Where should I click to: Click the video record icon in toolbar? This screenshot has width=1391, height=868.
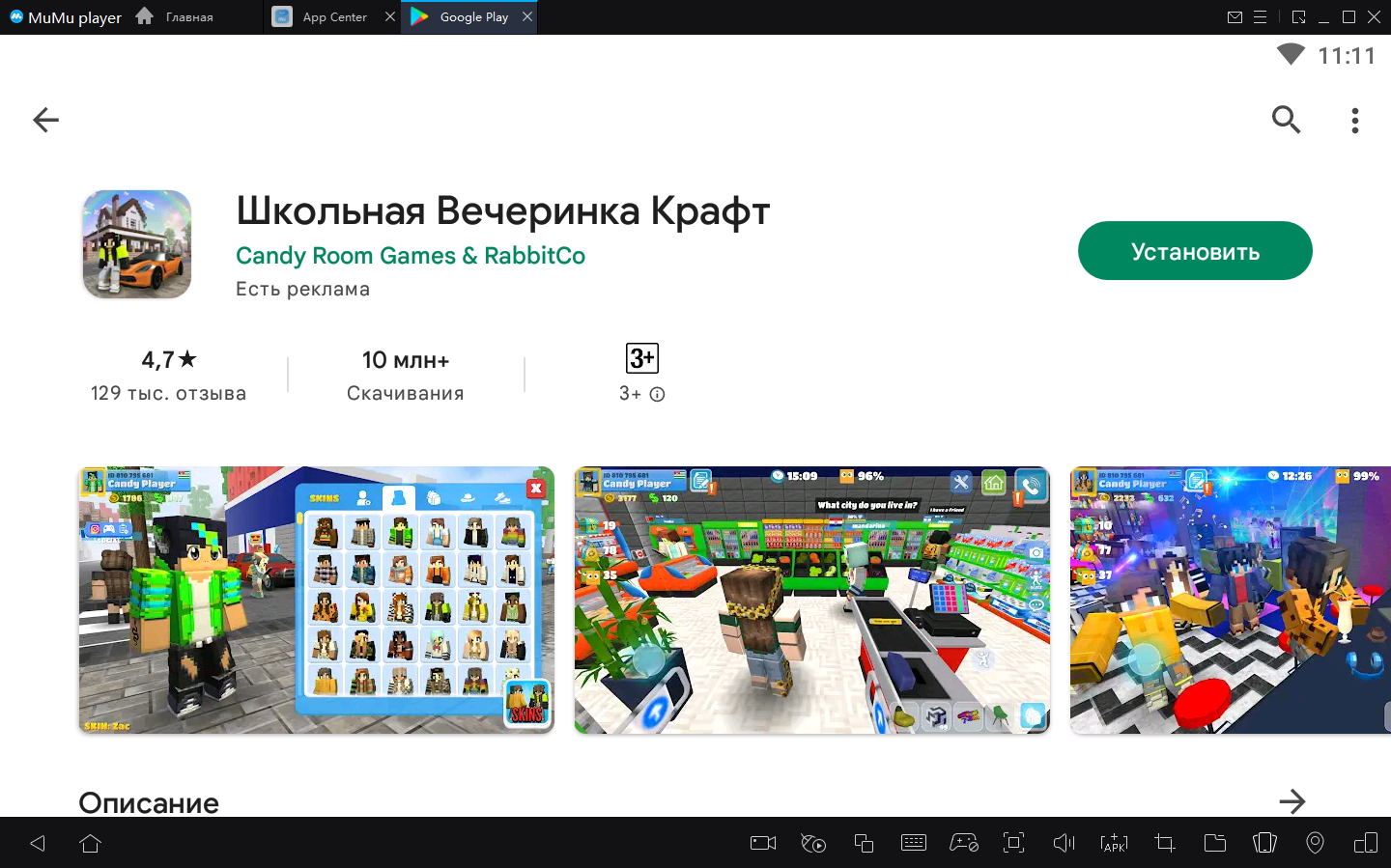click(763, 843)
